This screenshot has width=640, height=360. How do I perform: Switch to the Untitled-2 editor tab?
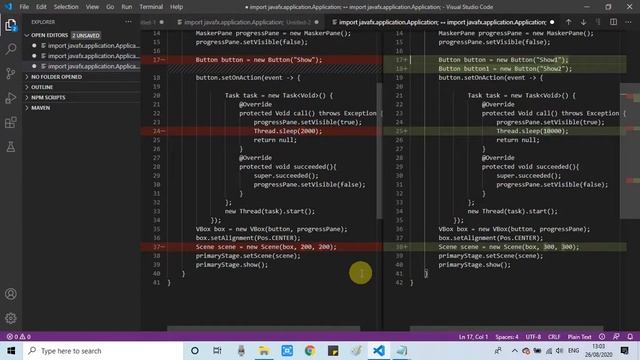point(248,22)
